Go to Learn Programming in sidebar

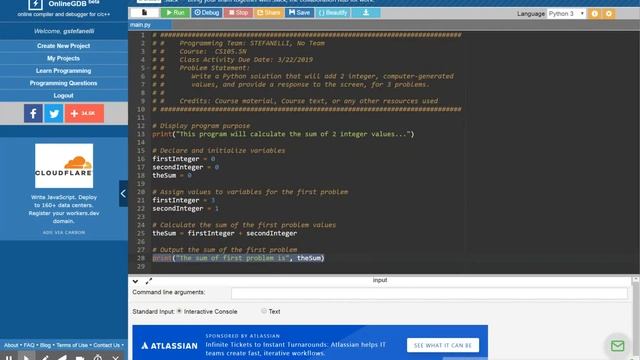click(x=63, y=71)
